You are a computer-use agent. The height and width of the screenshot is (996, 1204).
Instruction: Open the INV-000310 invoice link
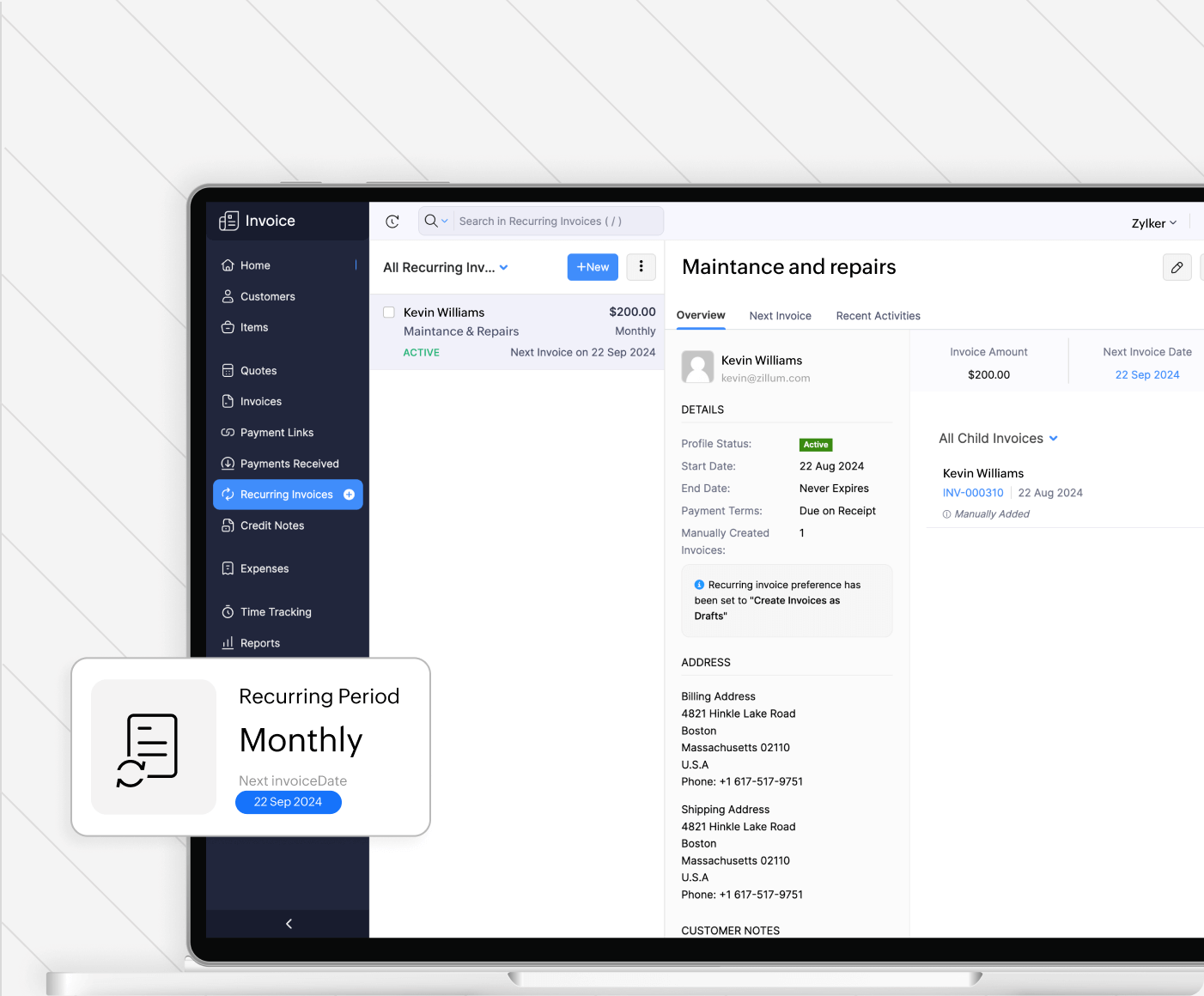973,493
